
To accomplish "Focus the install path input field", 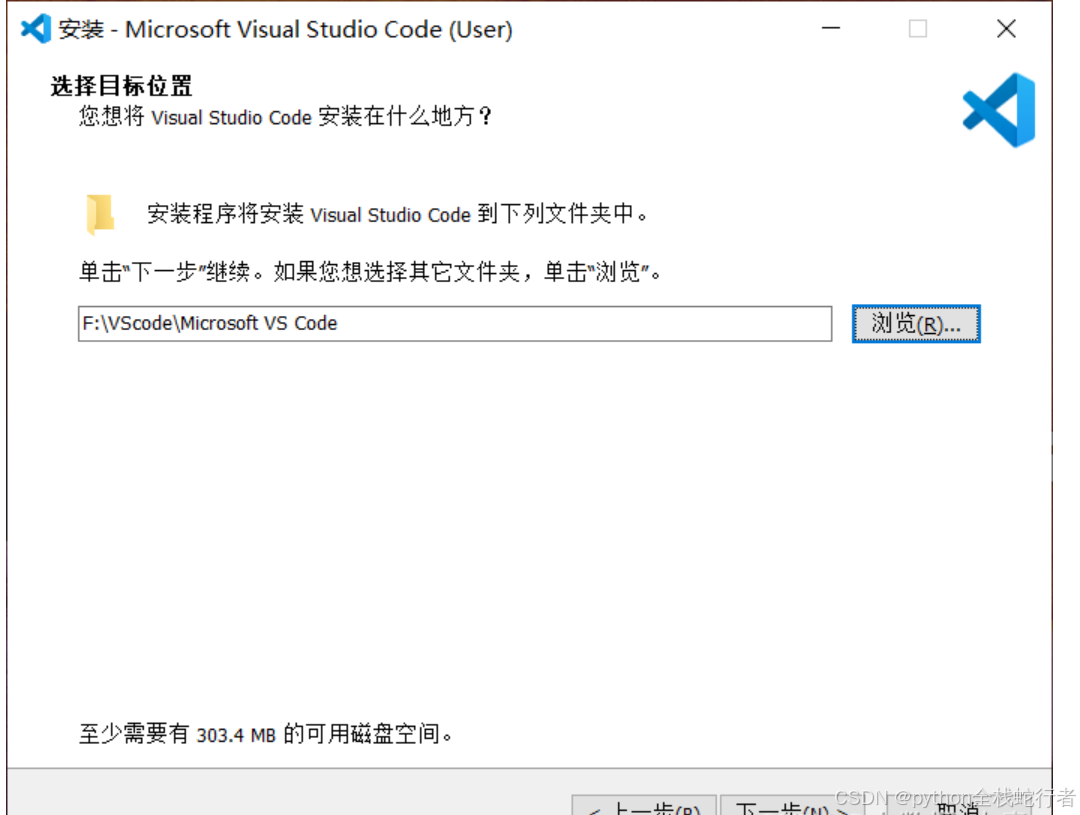I will coord(455,323).
